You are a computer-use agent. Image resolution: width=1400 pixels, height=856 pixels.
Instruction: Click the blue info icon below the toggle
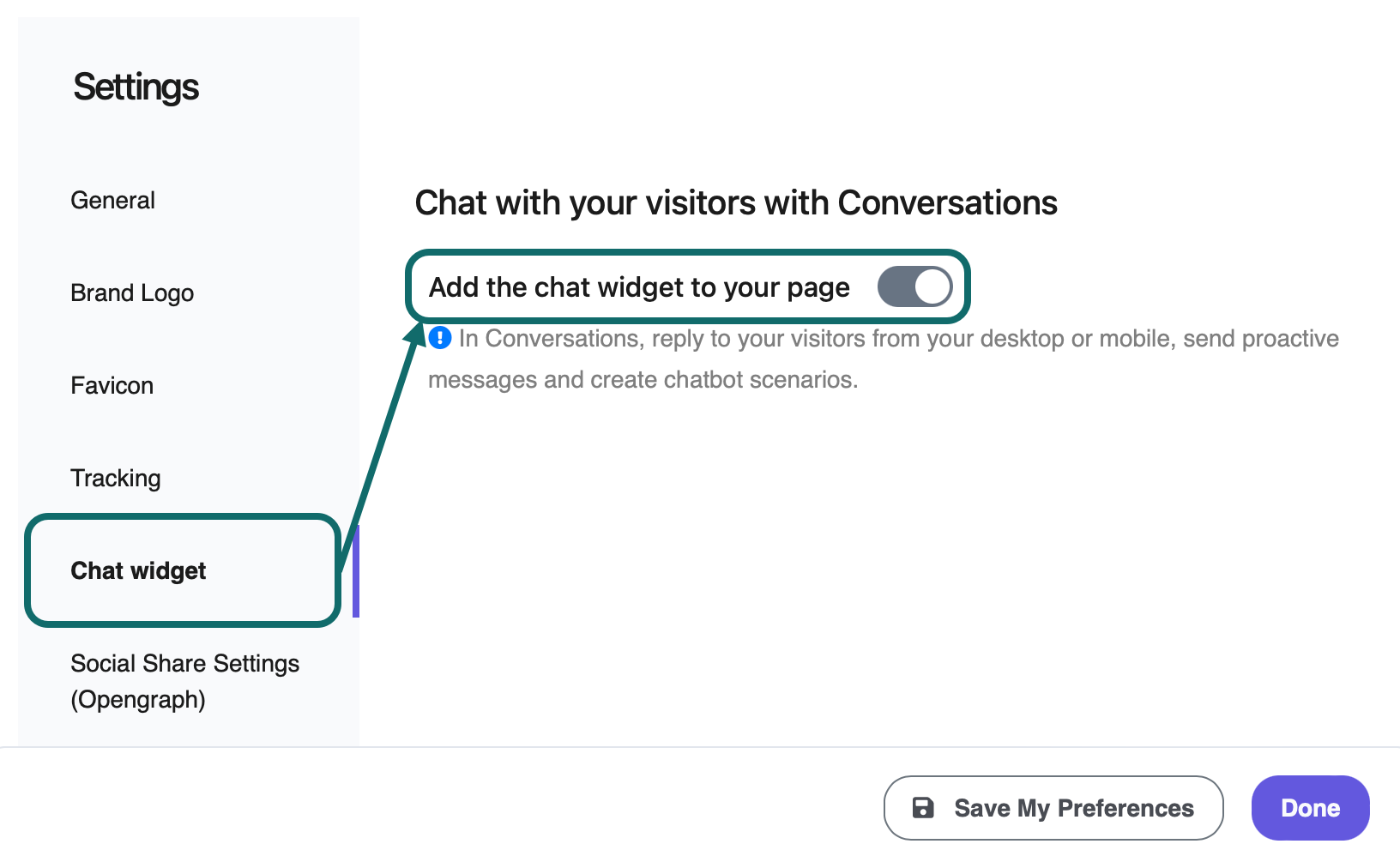click(438, 338)
